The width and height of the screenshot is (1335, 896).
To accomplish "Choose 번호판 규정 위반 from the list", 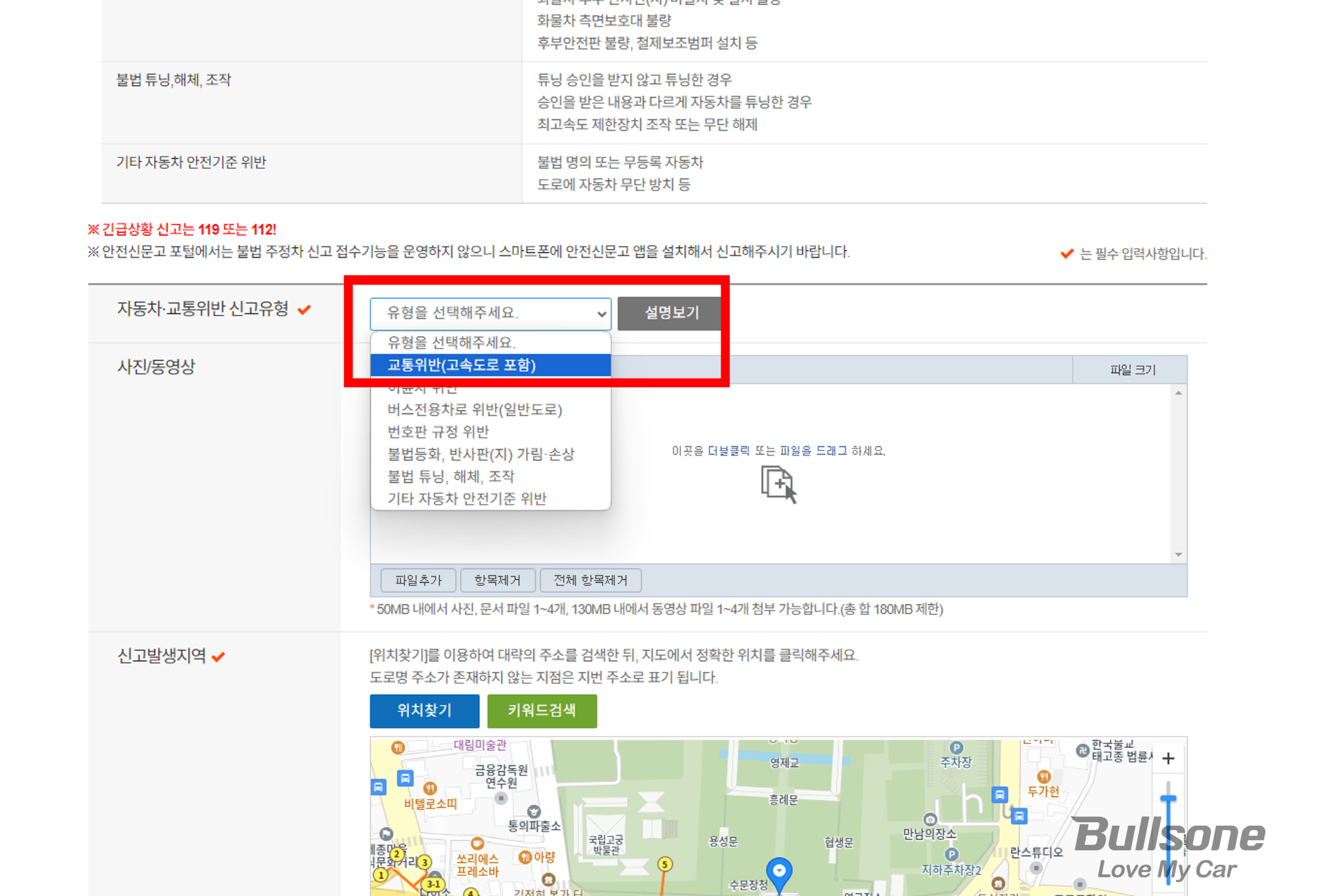I will click(438, 431).
